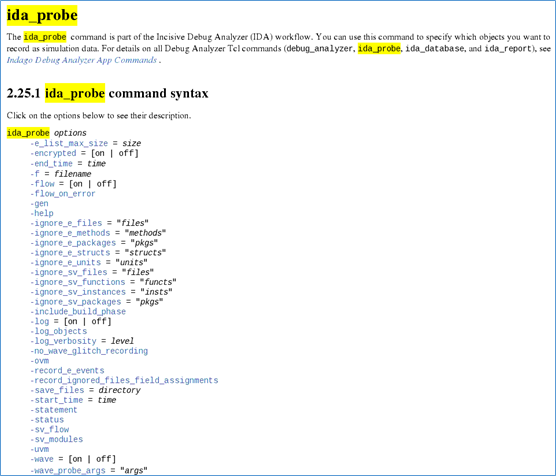Select the -log_verbosity option link
Image resolution: width=556 pixels, height=476 pixels.
(63, 341)
